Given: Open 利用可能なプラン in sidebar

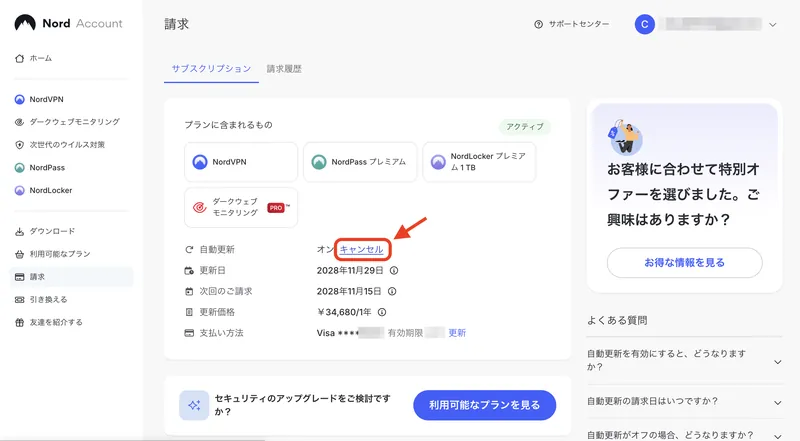Looking at the screenshot, I should click(60, 254).
